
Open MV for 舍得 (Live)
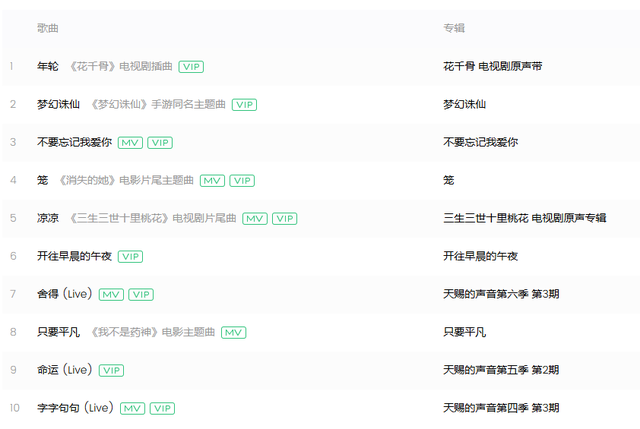tap(111, 294)
